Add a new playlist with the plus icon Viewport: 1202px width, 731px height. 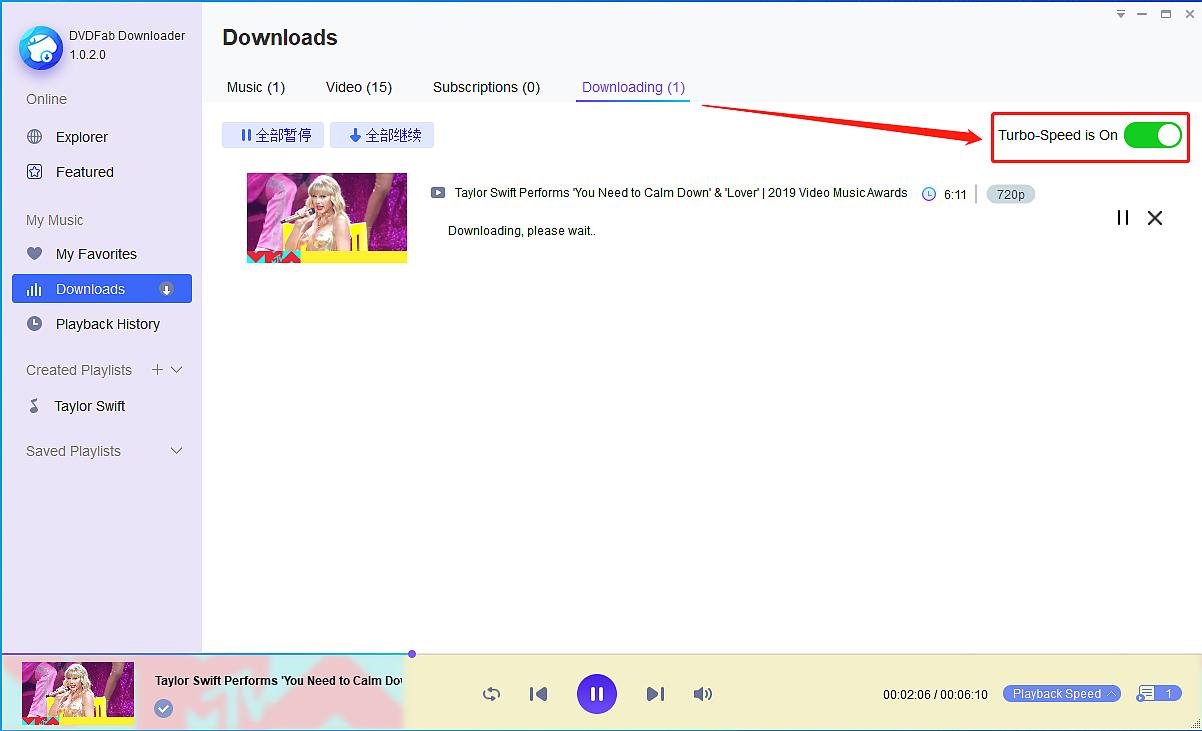(x=157, y=370)
